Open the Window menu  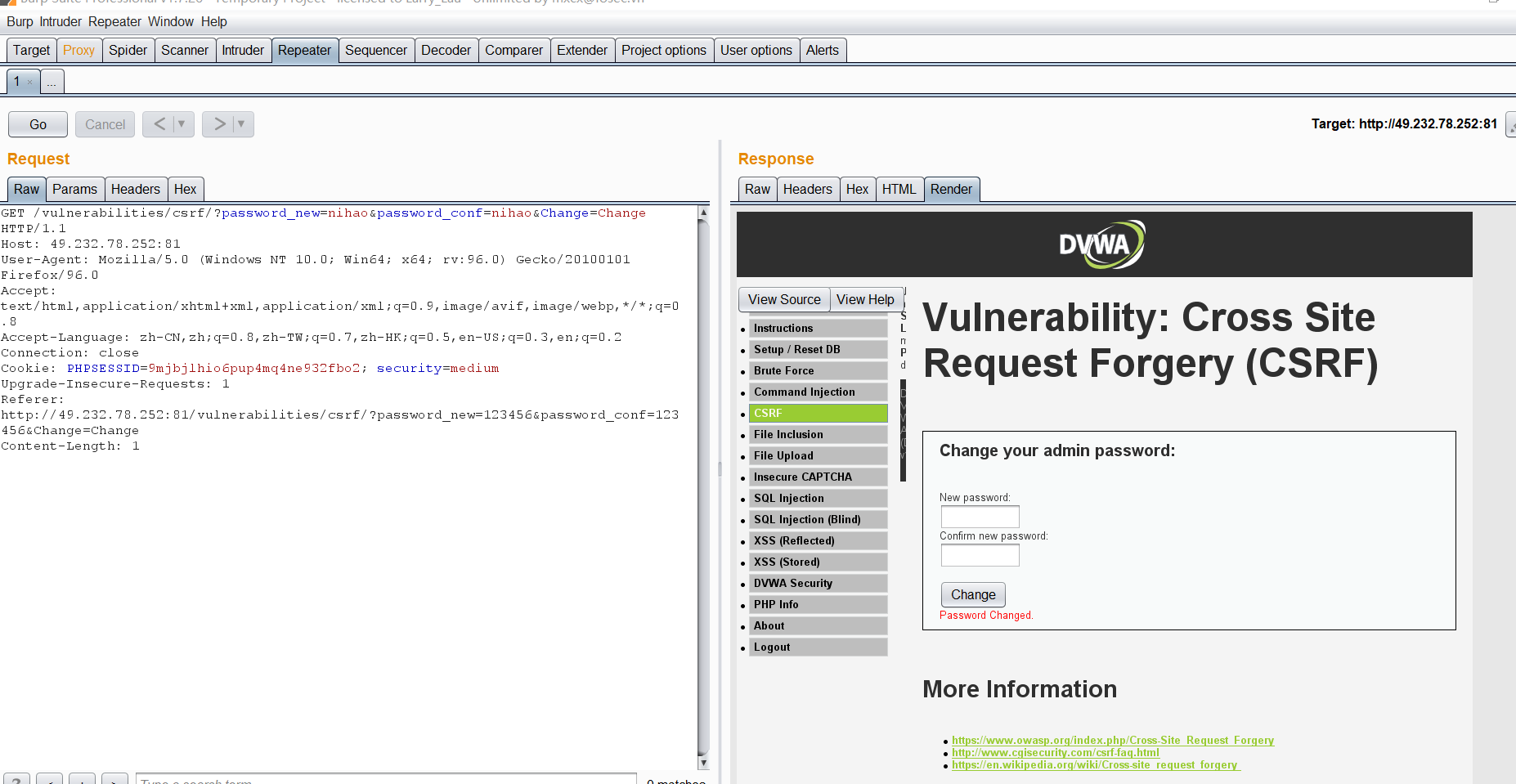pos(171,21)
